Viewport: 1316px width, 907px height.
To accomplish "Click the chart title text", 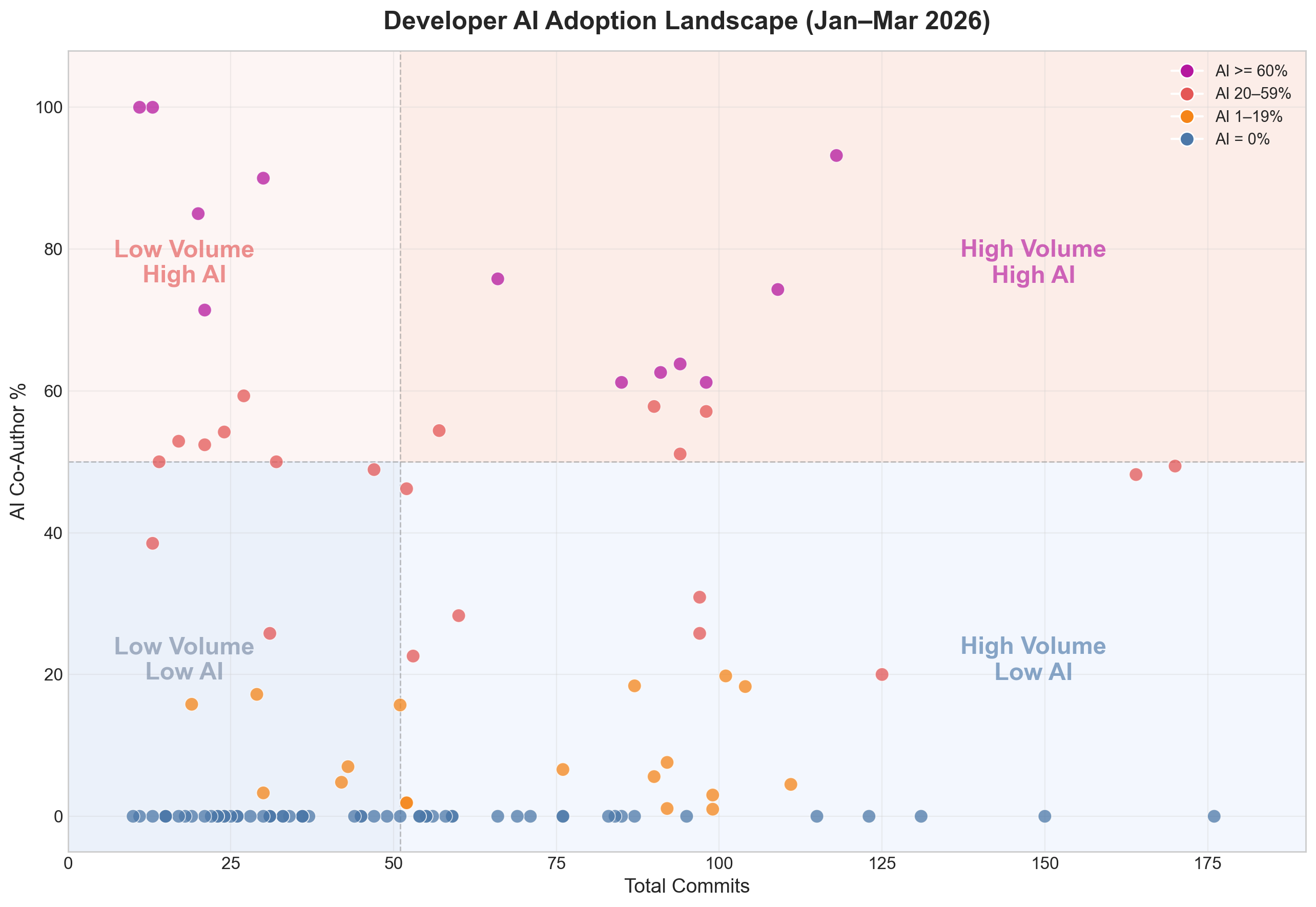I will (x=687, y=22).
